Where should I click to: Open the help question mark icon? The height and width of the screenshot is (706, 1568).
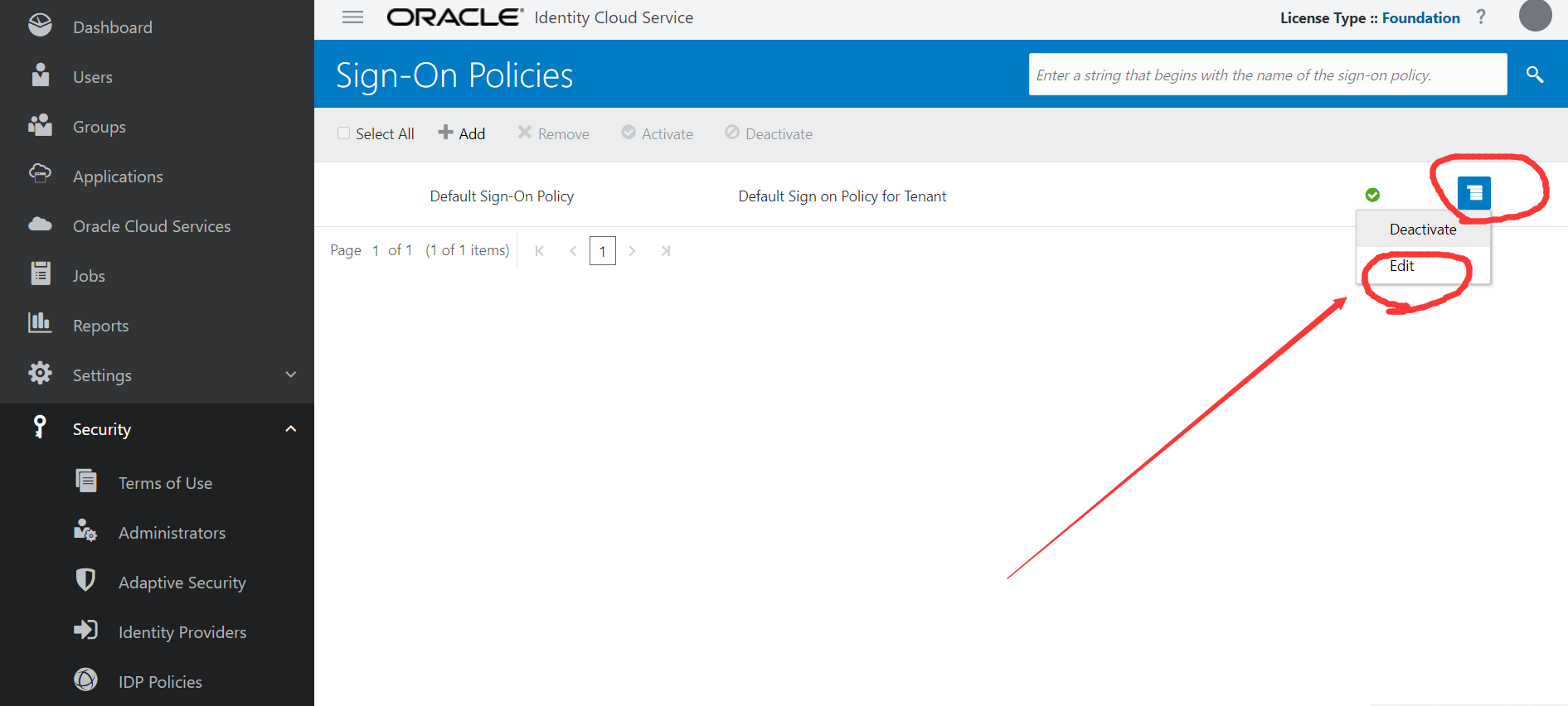1481,17
